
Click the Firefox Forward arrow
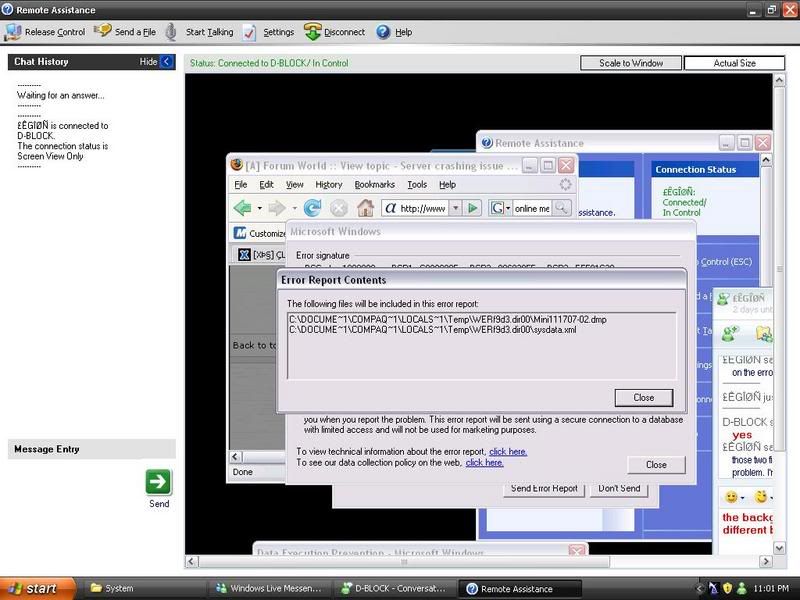[277, 208]
